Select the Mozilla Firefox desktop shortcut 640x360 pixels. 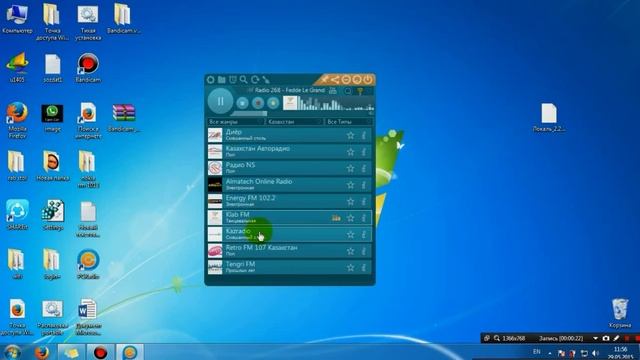17,120
